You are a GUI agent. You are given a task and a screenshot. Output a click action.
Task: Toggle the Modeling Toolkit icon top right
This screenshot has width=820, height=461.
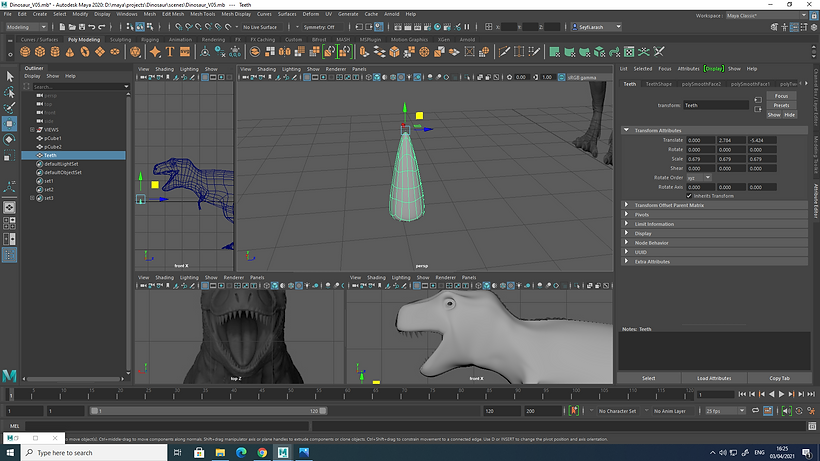(775, 27)
